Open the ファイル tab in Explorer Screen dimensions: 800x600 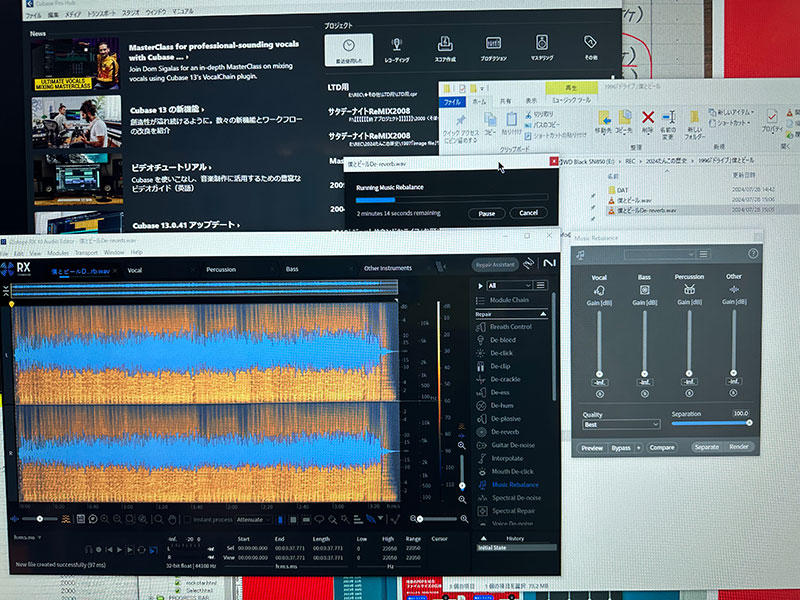(452, 102)
